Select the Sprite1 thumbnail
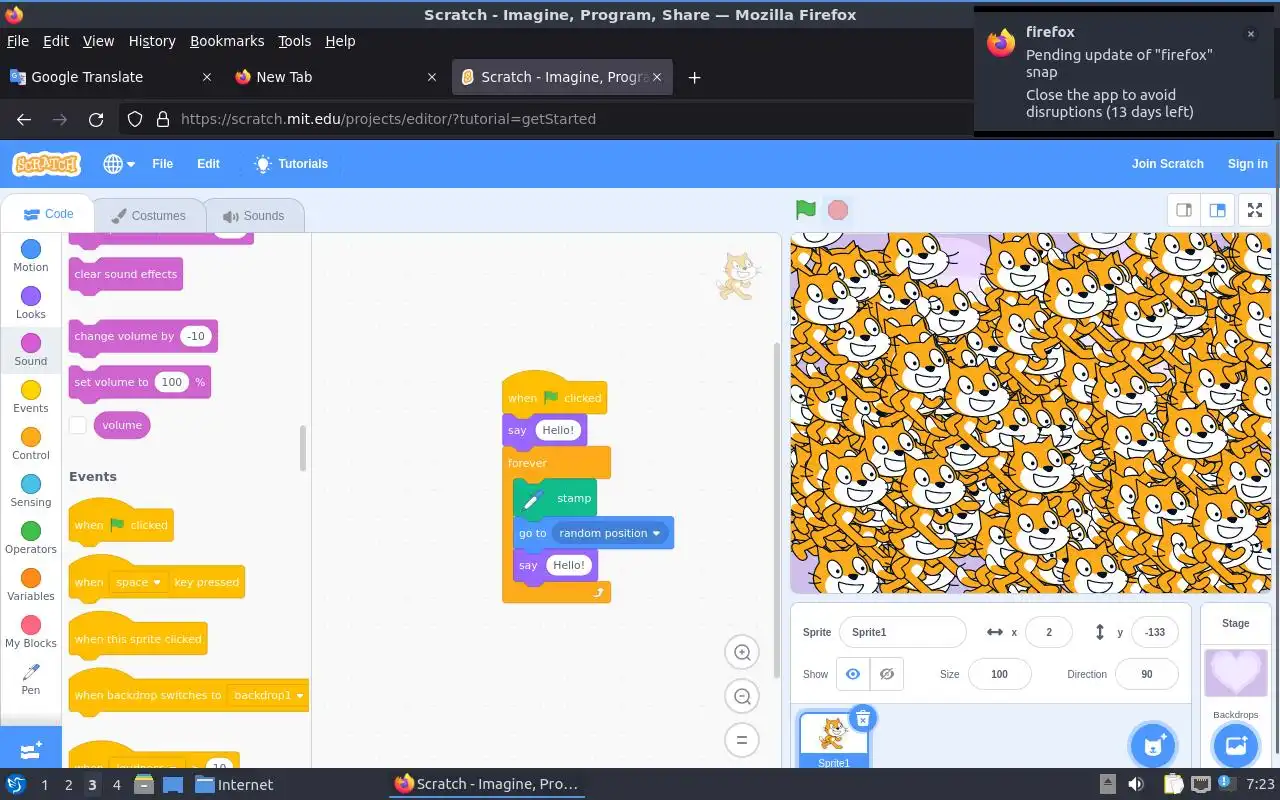 [833, 741]
